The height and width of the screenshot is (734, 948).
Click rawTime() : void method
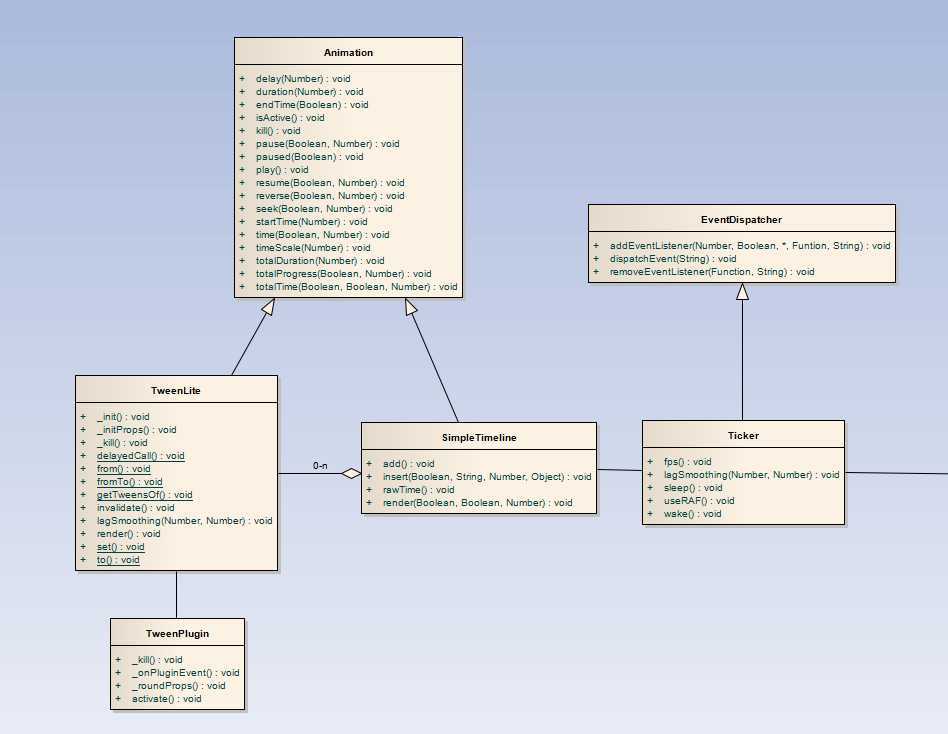coord(418,490)
